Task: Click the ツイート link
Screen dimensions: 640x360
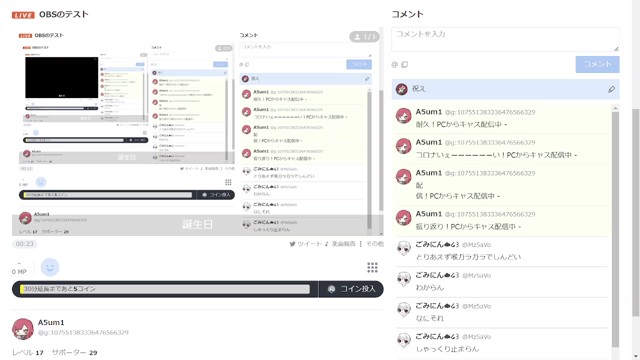Action: pyautogui.click(x=306, y=244)
